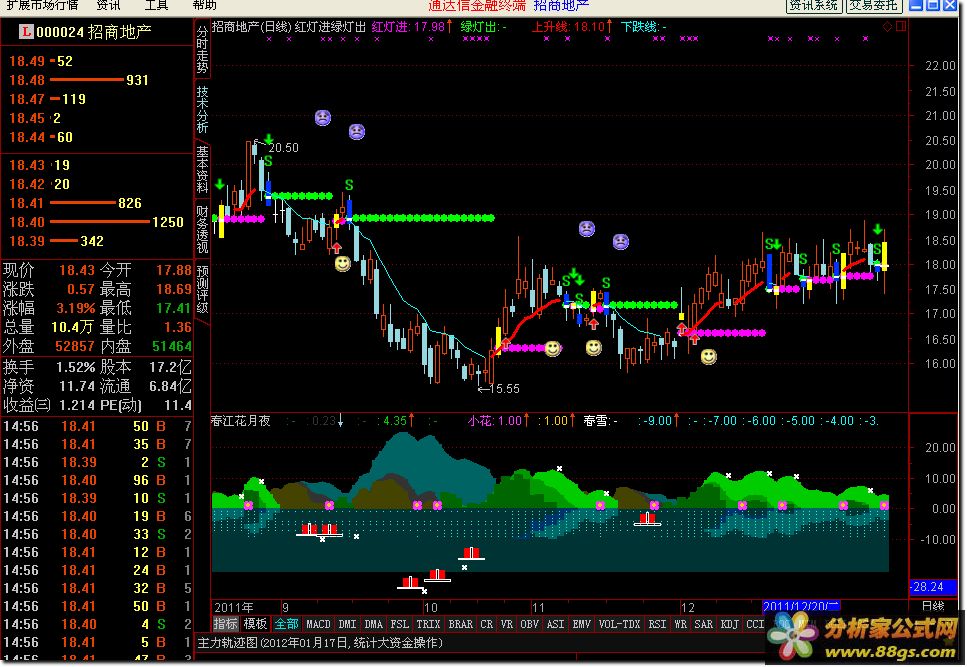Switch indicator to BRAR

(x=460, y=624)
